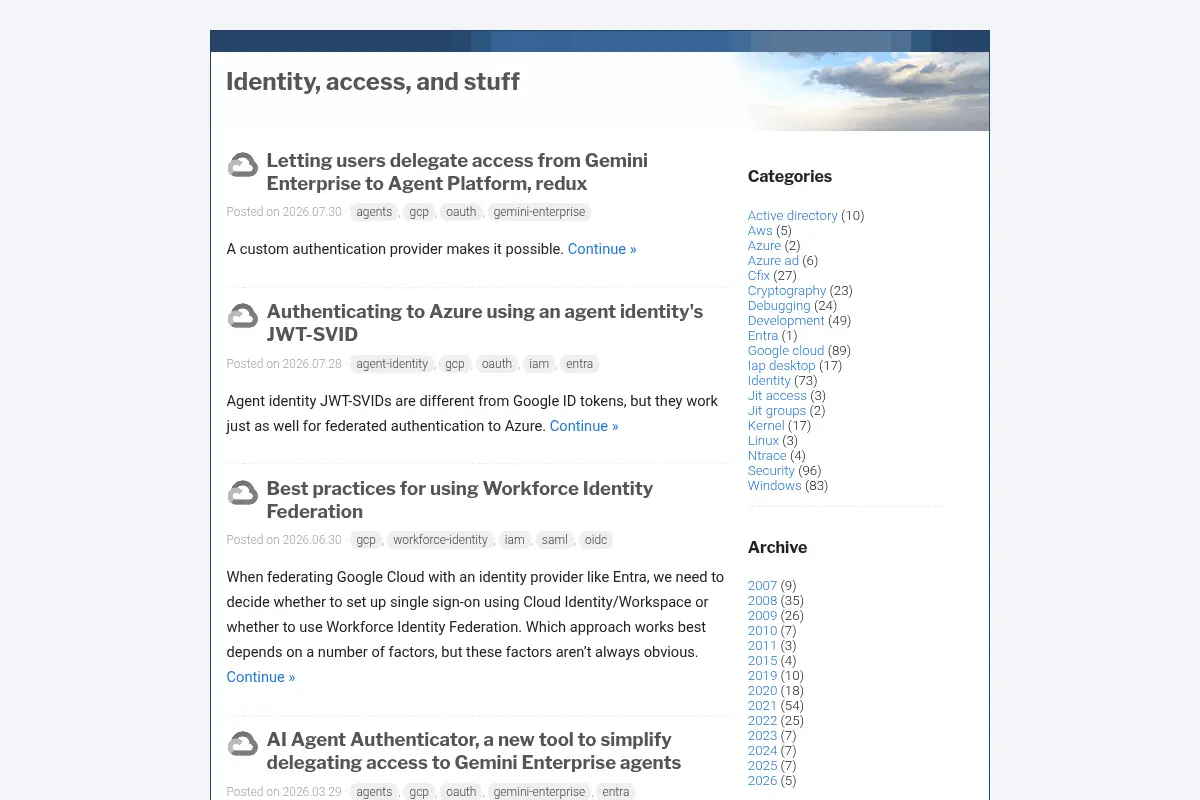
Task: Click Continue after 'custom authentication provider' summary
Action: point(602,249)
